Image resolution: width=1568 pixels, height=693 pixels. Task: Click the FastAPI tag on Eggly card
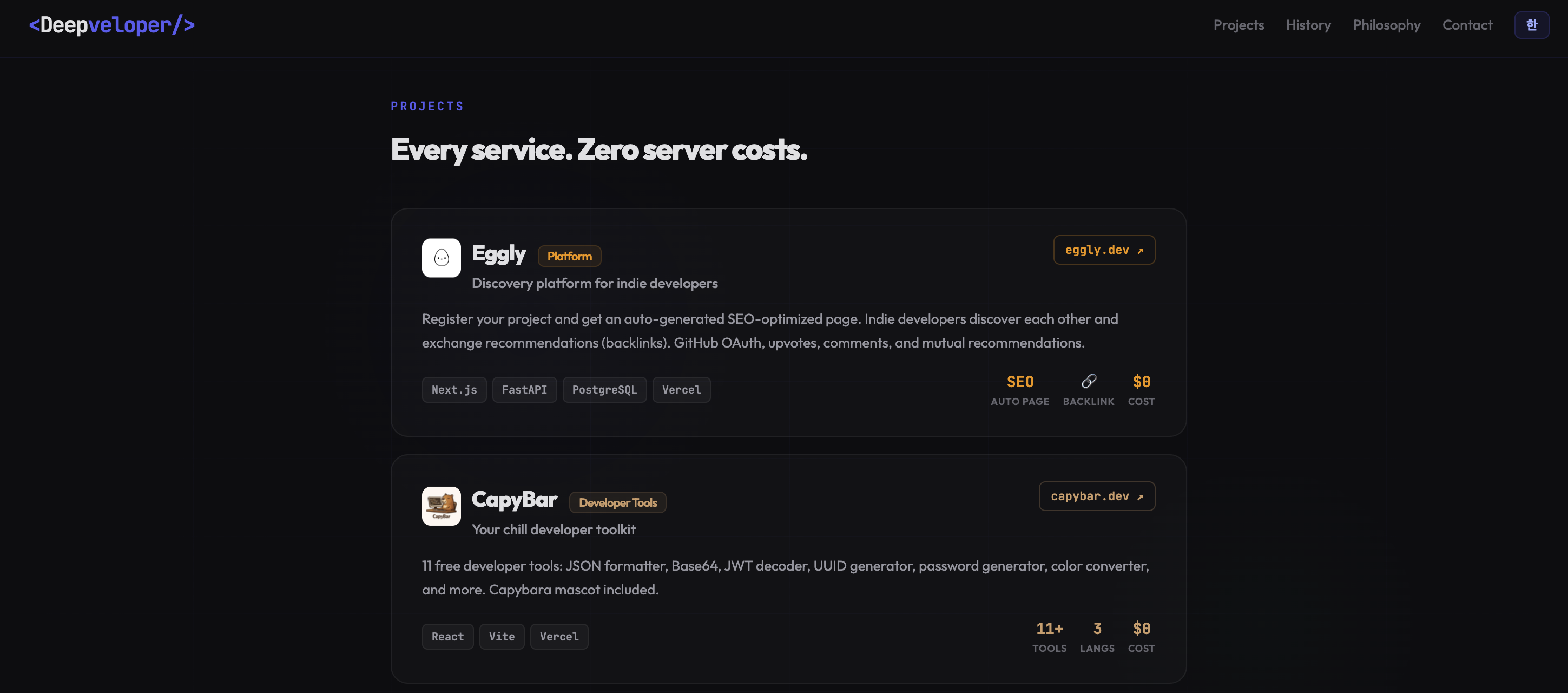click(x=524, y=389)
